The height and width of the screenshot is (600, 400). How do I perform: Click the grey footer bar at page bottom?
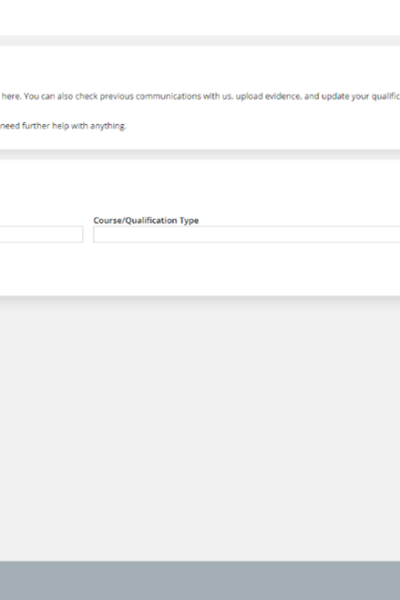click(x=200, y=580)
